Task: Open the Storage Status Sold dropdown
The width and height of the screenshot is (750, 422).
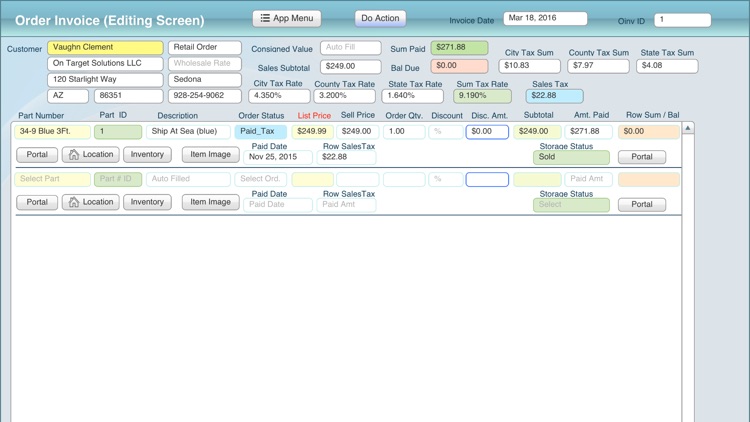Action: (x=571, y=157)
